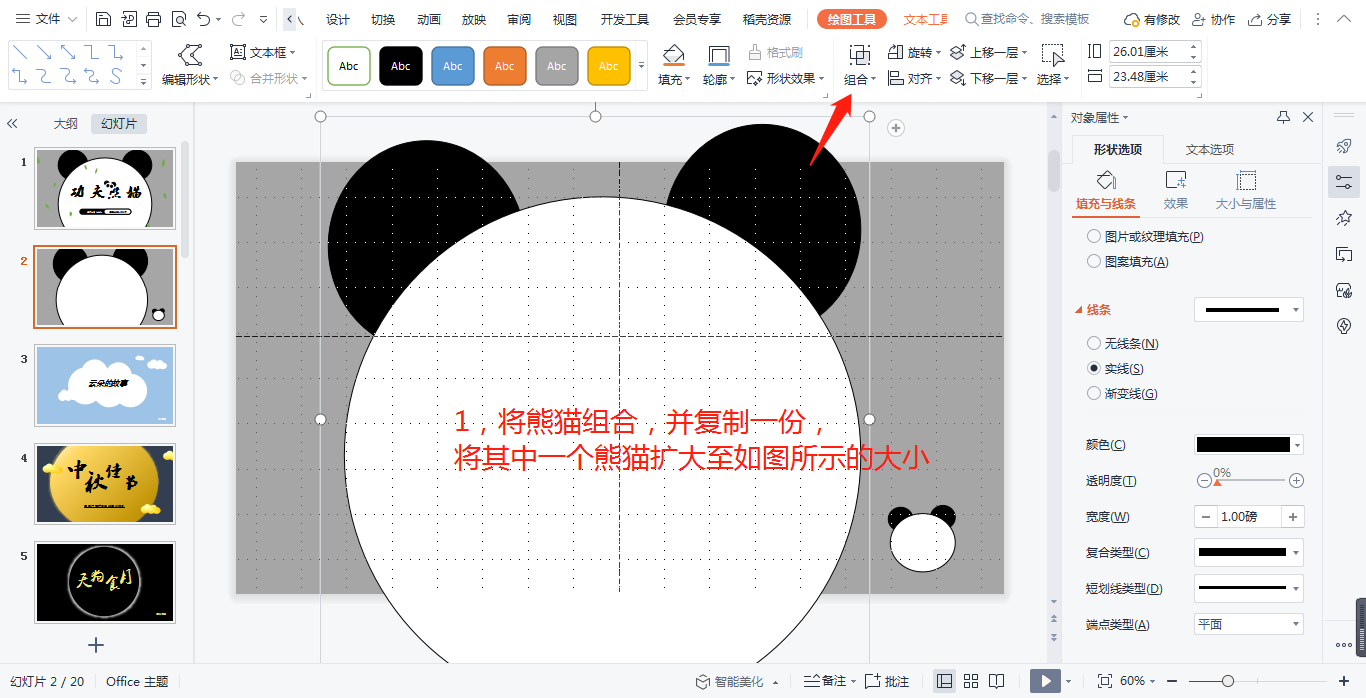Select Gradient Line (渐变线) option
The image size is (1366, 698).
[x=1122, y=393]
